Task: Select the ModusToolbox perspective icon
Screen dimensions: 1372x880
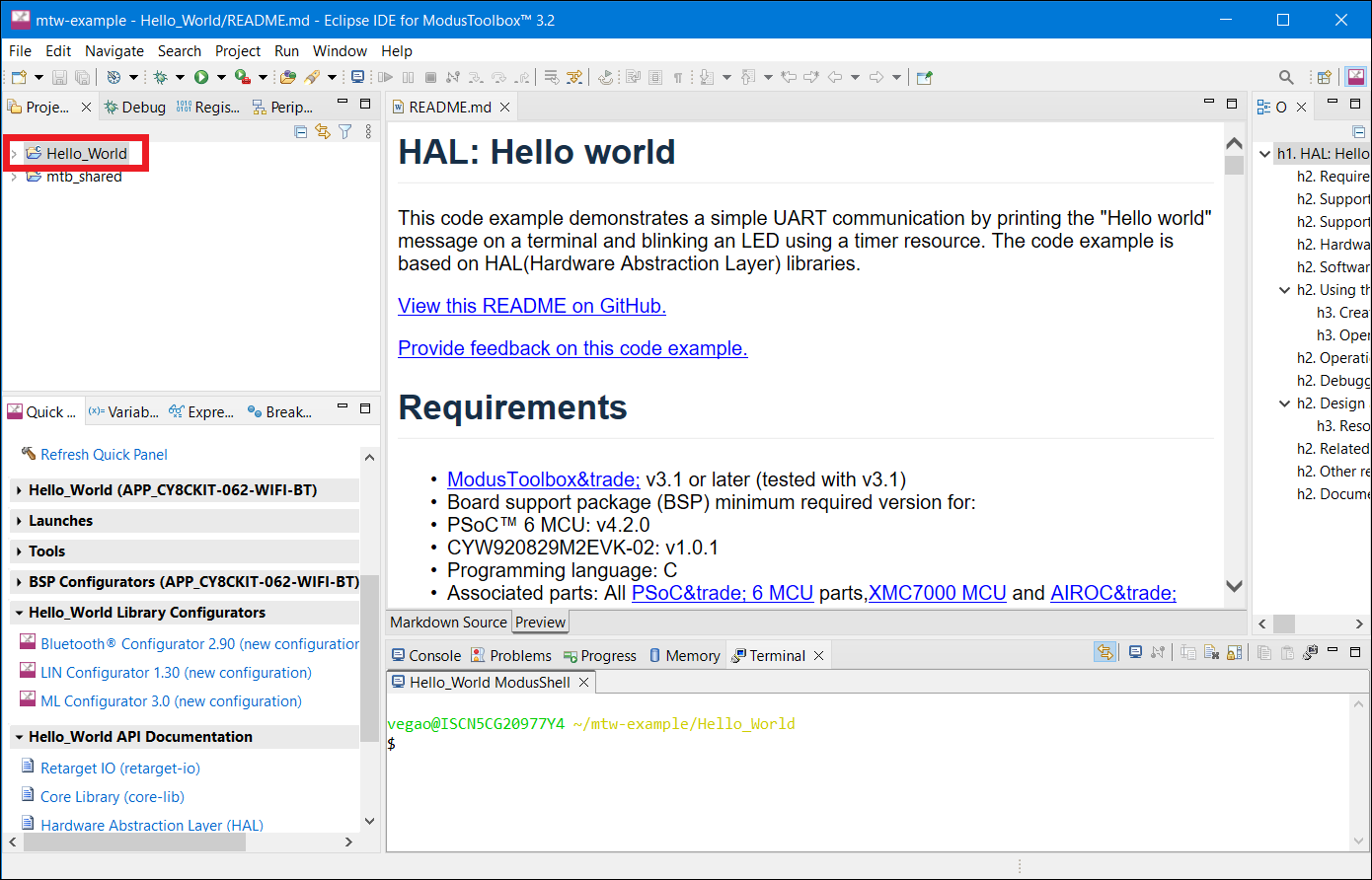Action: point(1356,77)
